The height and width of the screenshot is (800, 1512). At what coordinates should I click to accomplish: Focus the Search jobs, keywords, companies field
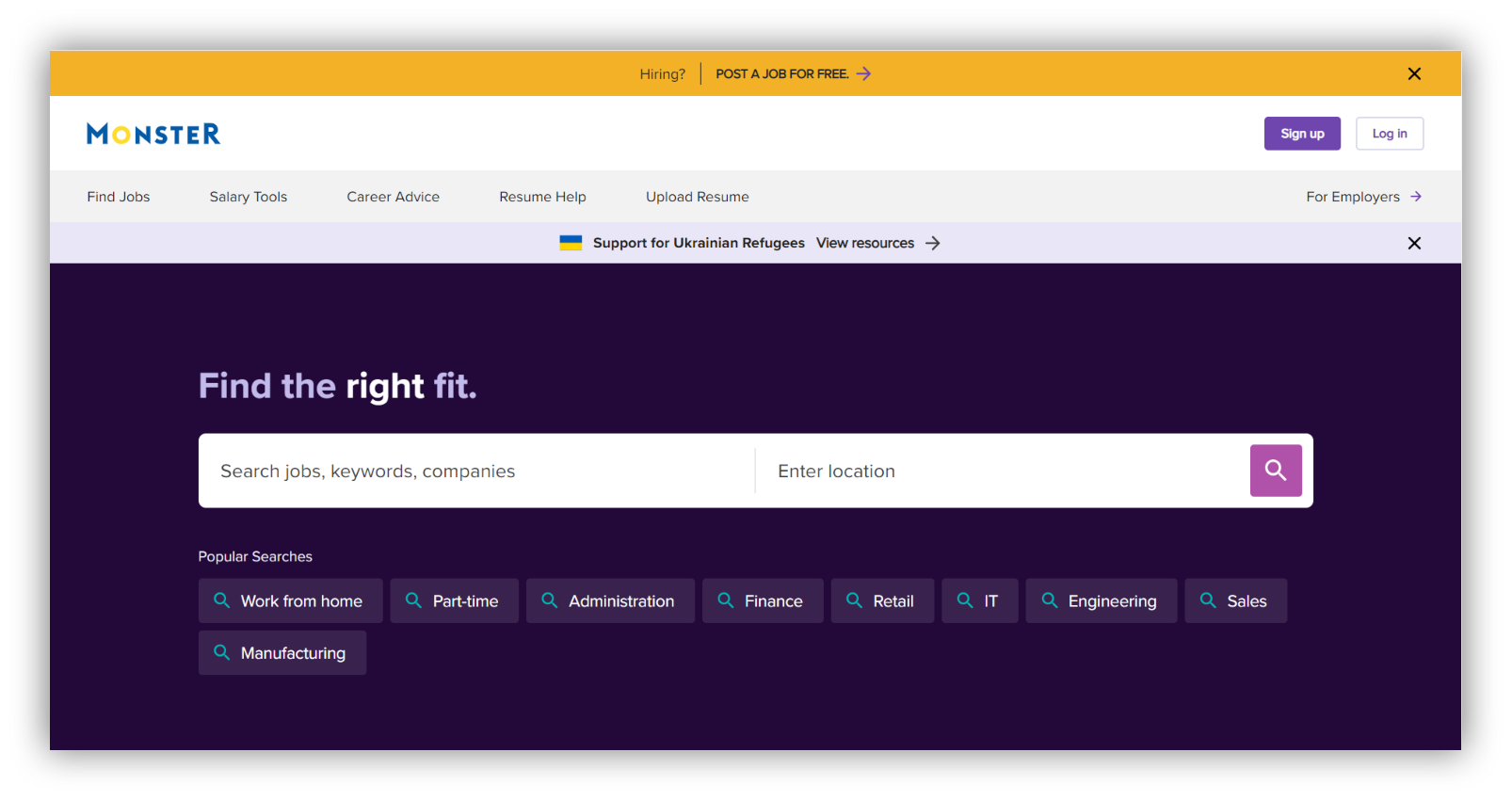[476, 471]
